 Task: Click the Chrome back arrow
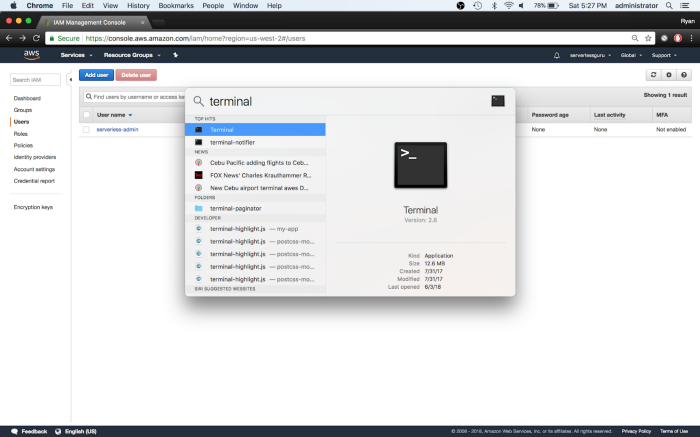click(x=9, y=38)
